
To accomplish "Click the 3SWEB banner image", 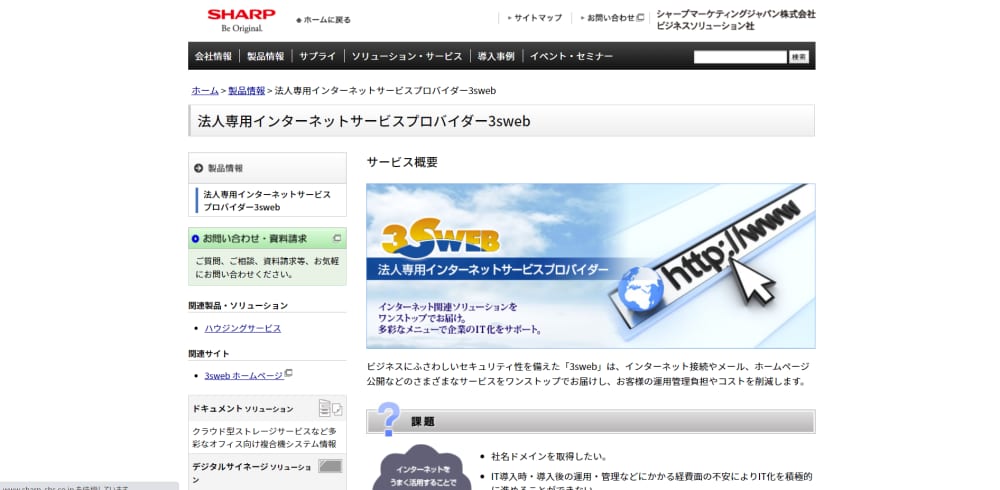I will [591, 266].
